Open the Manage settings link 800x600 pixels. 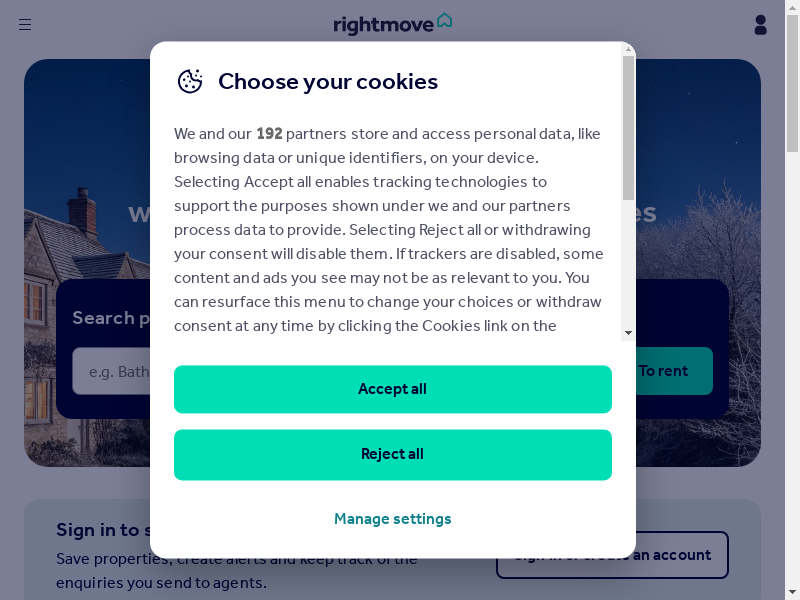tap(392, 519)
